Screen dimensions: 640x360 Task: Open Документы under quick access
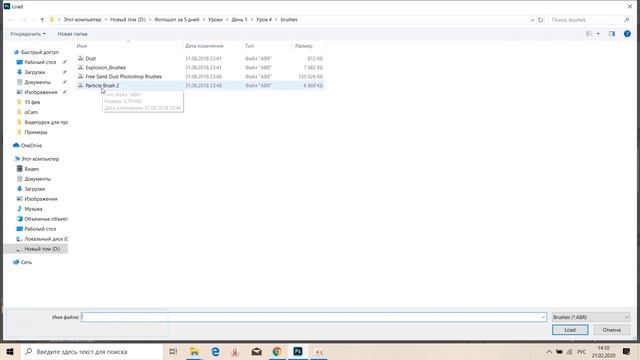tap(38, 82)
